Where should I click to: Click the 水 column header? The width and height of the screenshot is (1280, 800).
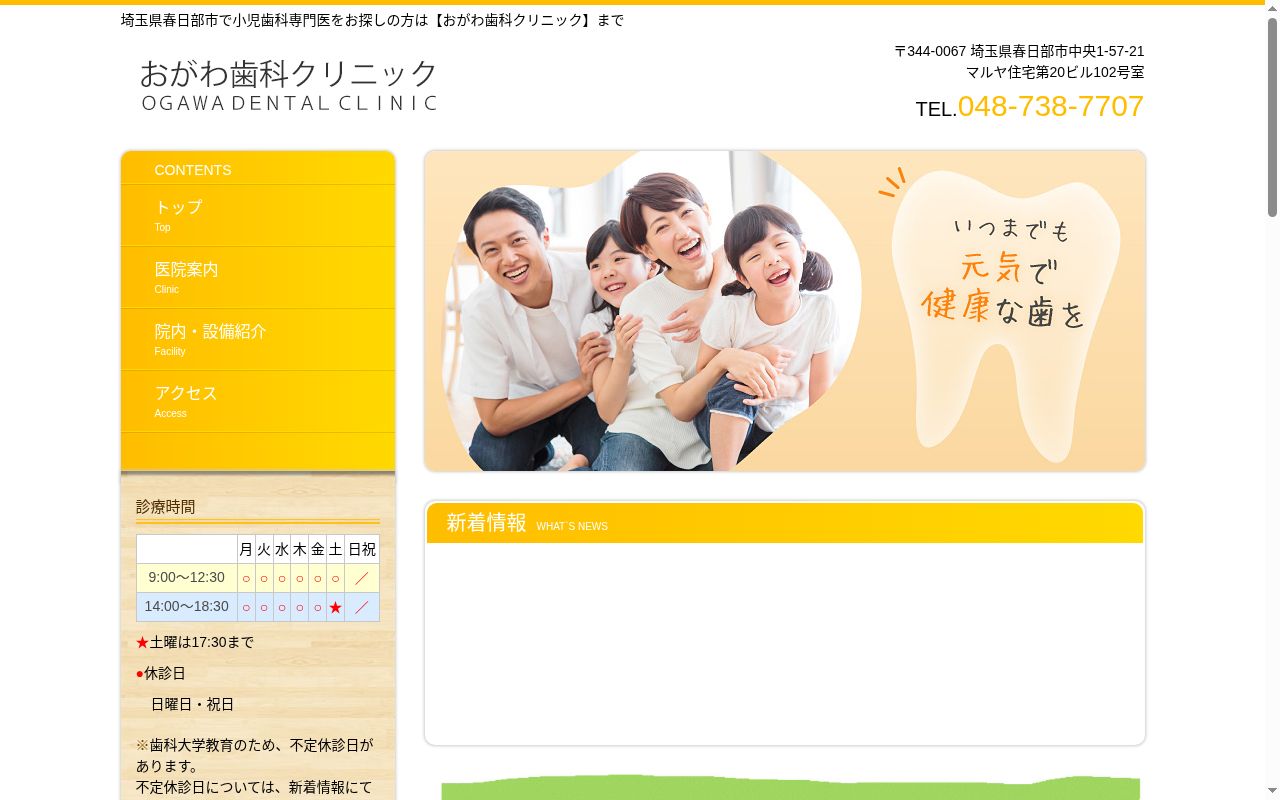tap(282, 549)
